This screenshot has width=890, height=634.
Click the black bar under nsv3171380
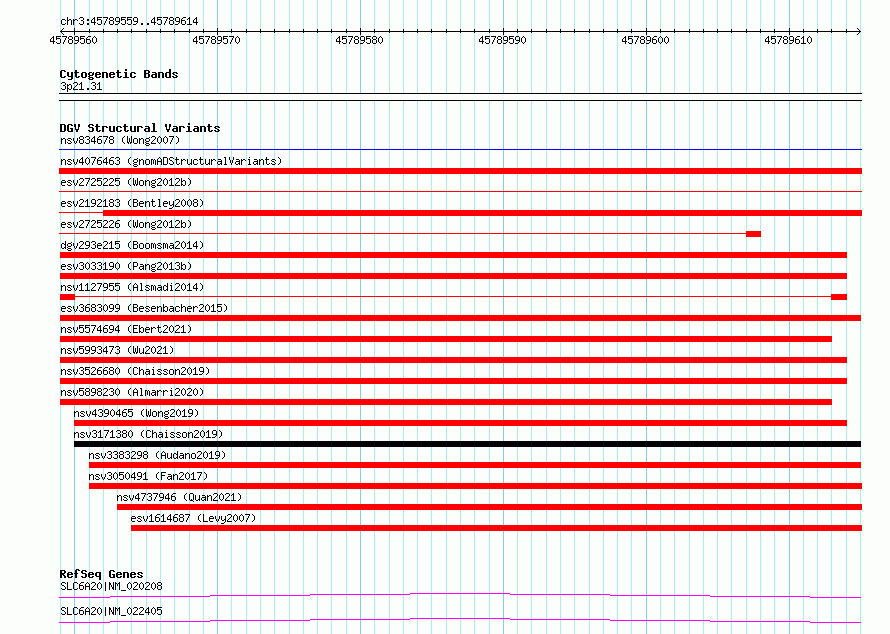(467, 444)
